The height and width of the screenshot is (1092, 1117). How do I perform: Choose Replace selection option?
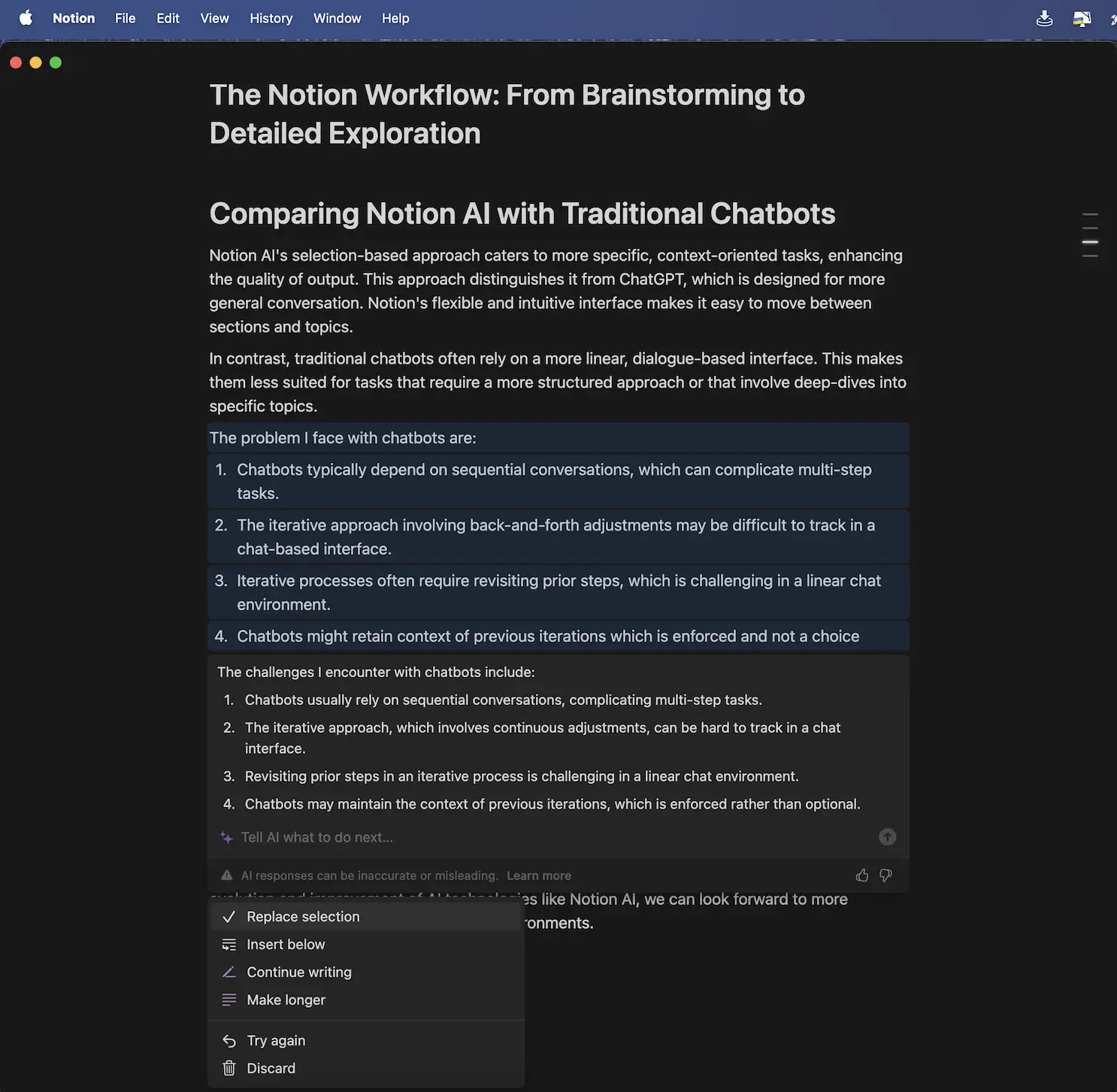(x=366, y=917)
